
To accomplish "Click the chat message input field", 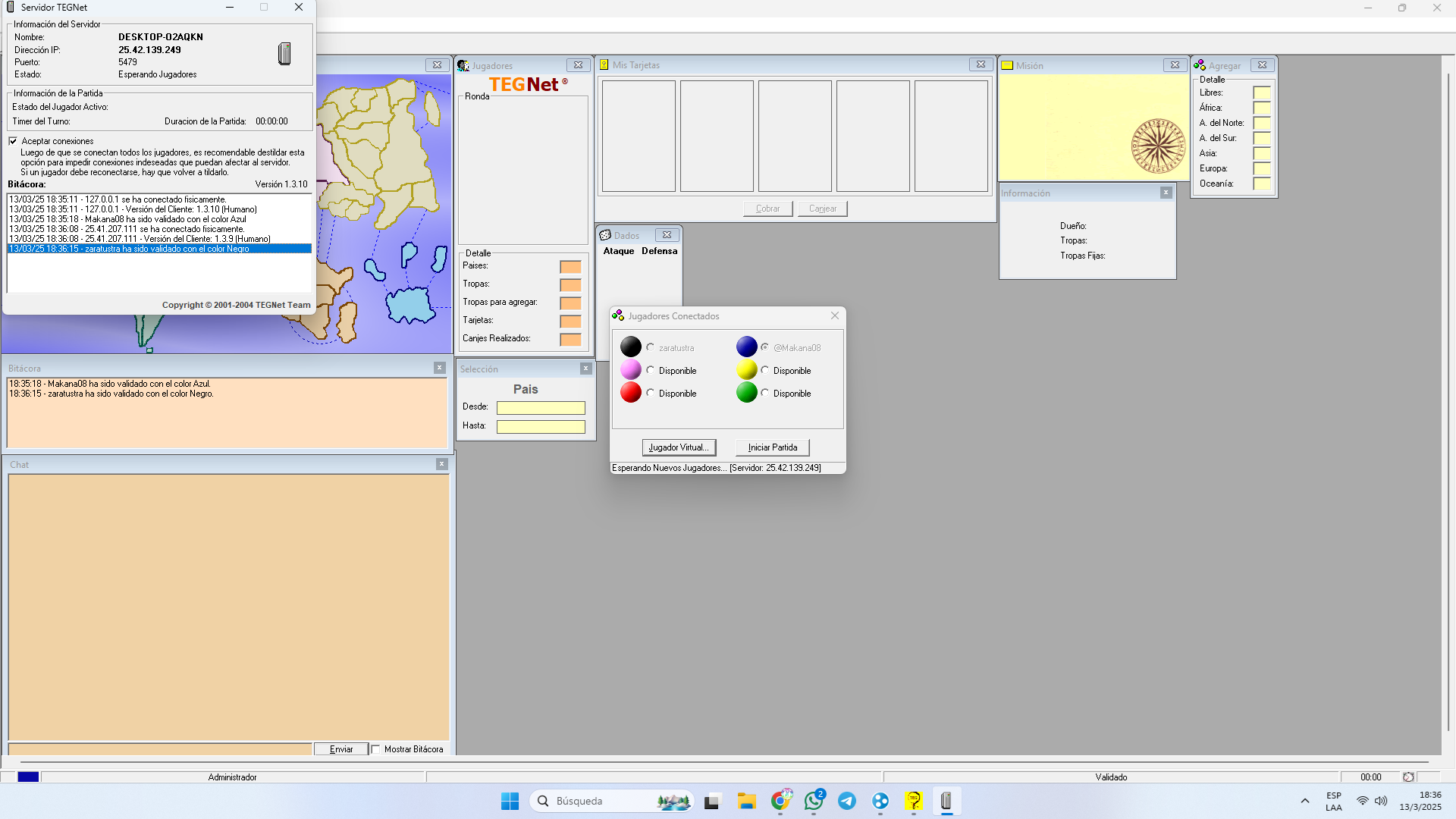I will tap(160, 749).
